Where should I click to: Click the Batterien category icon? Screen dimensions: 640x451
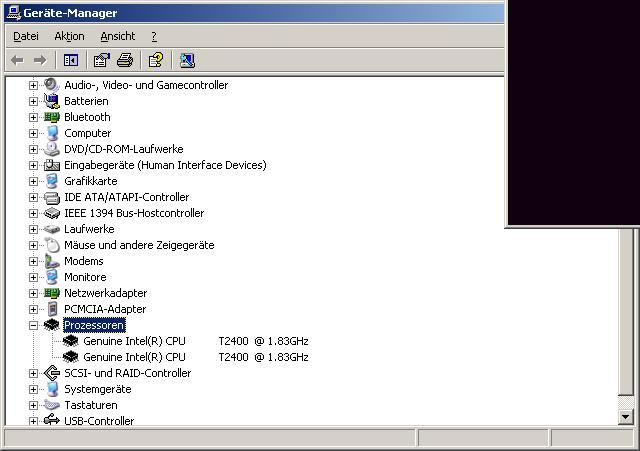52,101
